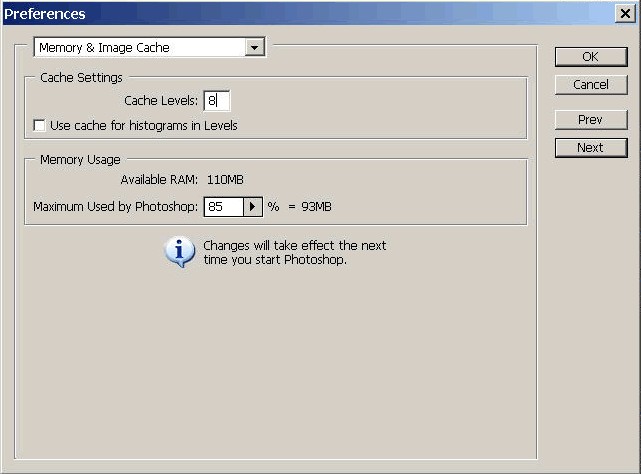Image resolution: width=641 pixels, height=474 pixels.
Task: Click the Memory Usage group label
Action: coord(80,159)
